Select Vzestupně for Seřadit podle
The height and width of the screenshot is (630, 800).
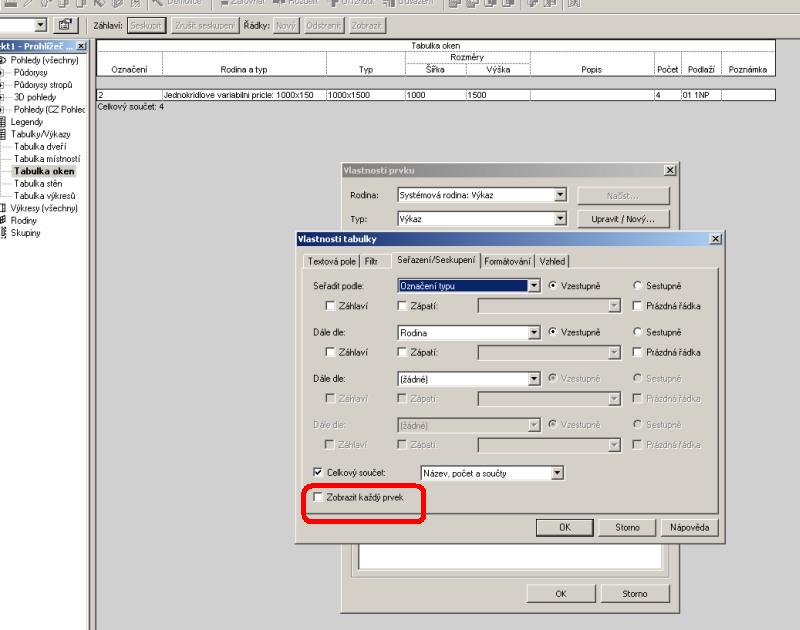[x=553, y=286]
